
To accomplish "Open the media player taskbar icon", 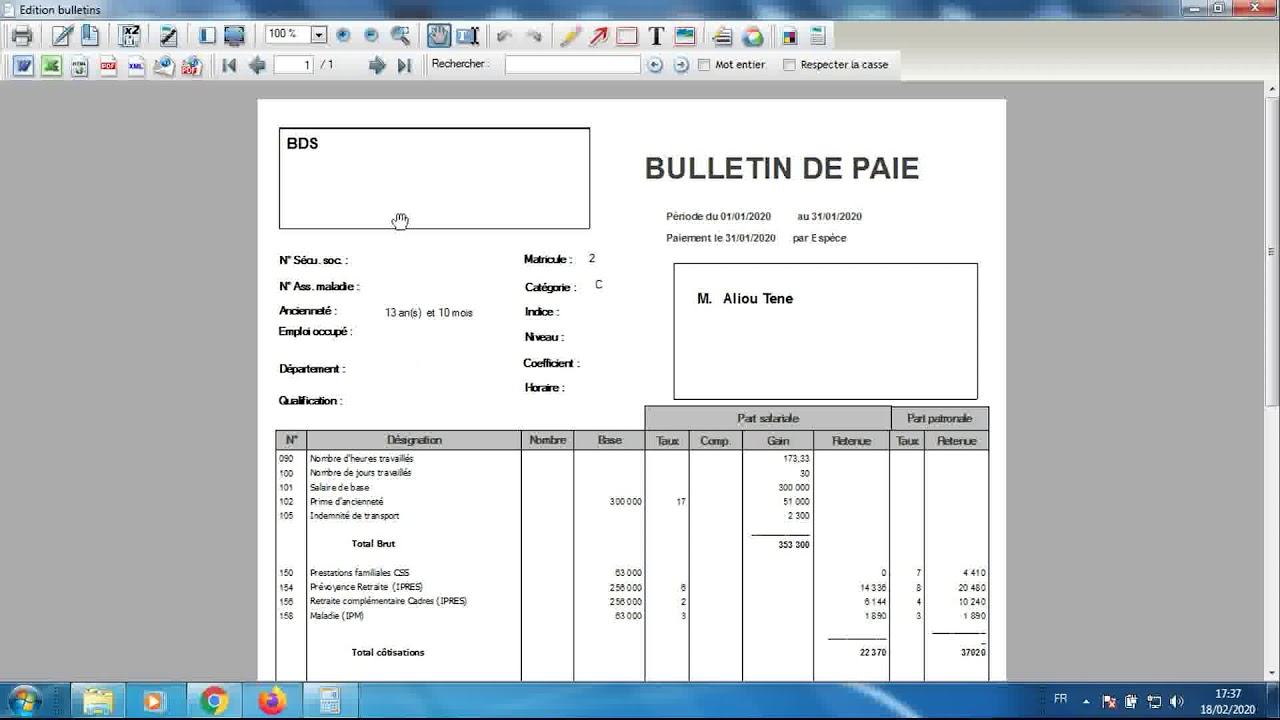I will click(154, 701).
